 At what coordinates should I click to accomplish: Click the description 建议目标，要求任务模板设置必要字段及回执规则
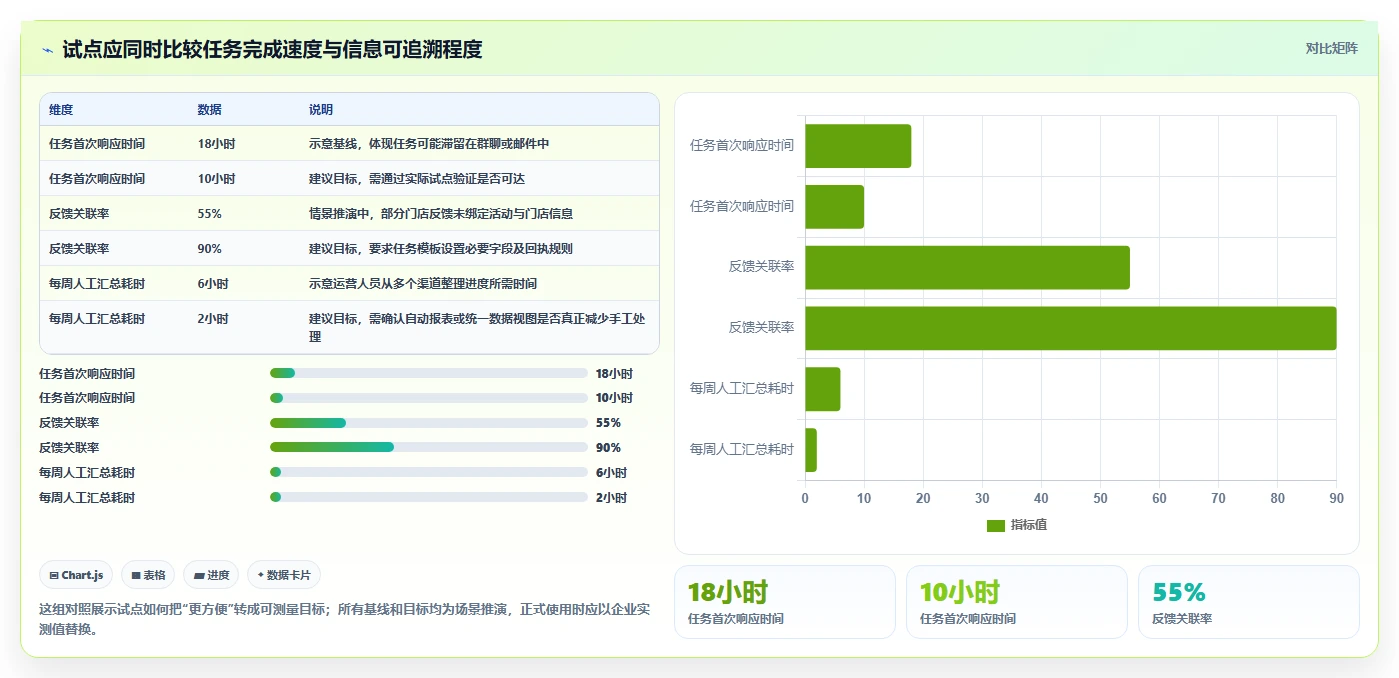(x=441, y=249)
